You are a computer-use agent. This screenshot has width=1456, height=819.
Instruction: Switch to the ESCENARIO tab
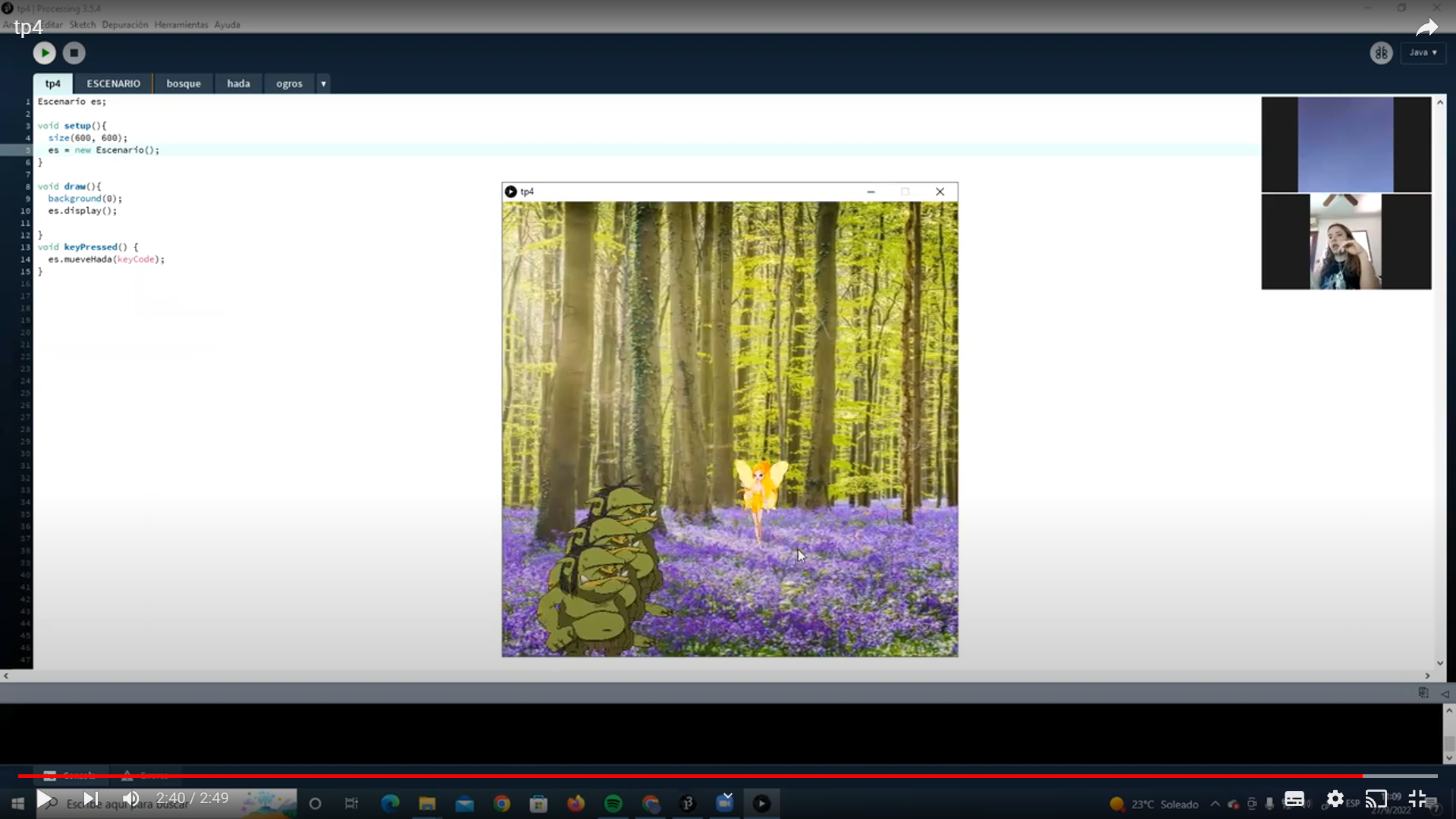click(x=113, y=83)
